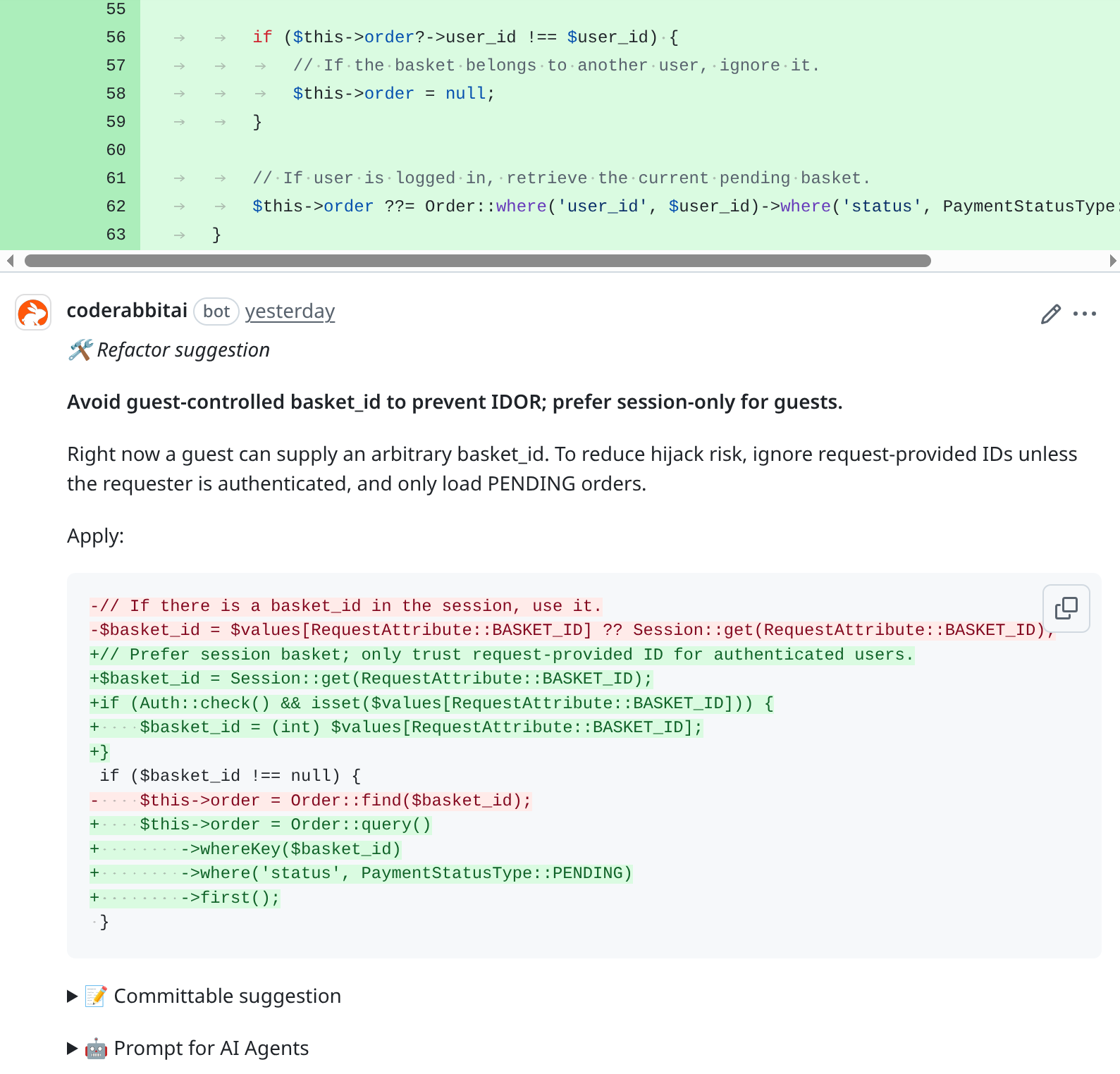Click the "->where('status', PaymentStatusType::PENDING)" line
Screen dimensions: 1120x1074
pyautogui.click(x=361, y=873)
